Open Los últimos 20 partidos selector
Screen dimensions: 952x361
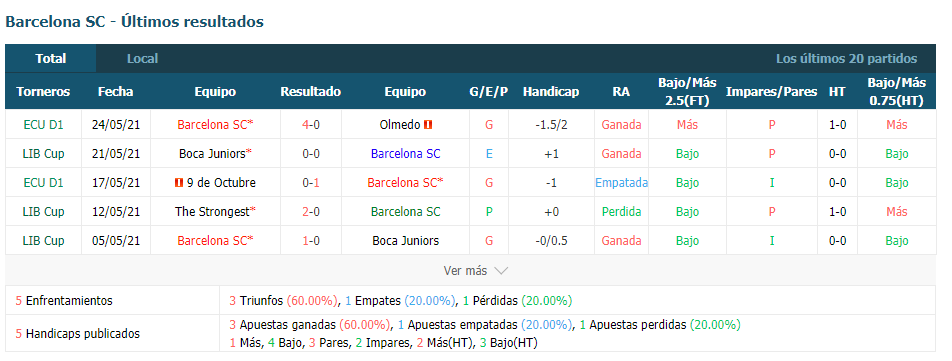click(x=846, y=59)
